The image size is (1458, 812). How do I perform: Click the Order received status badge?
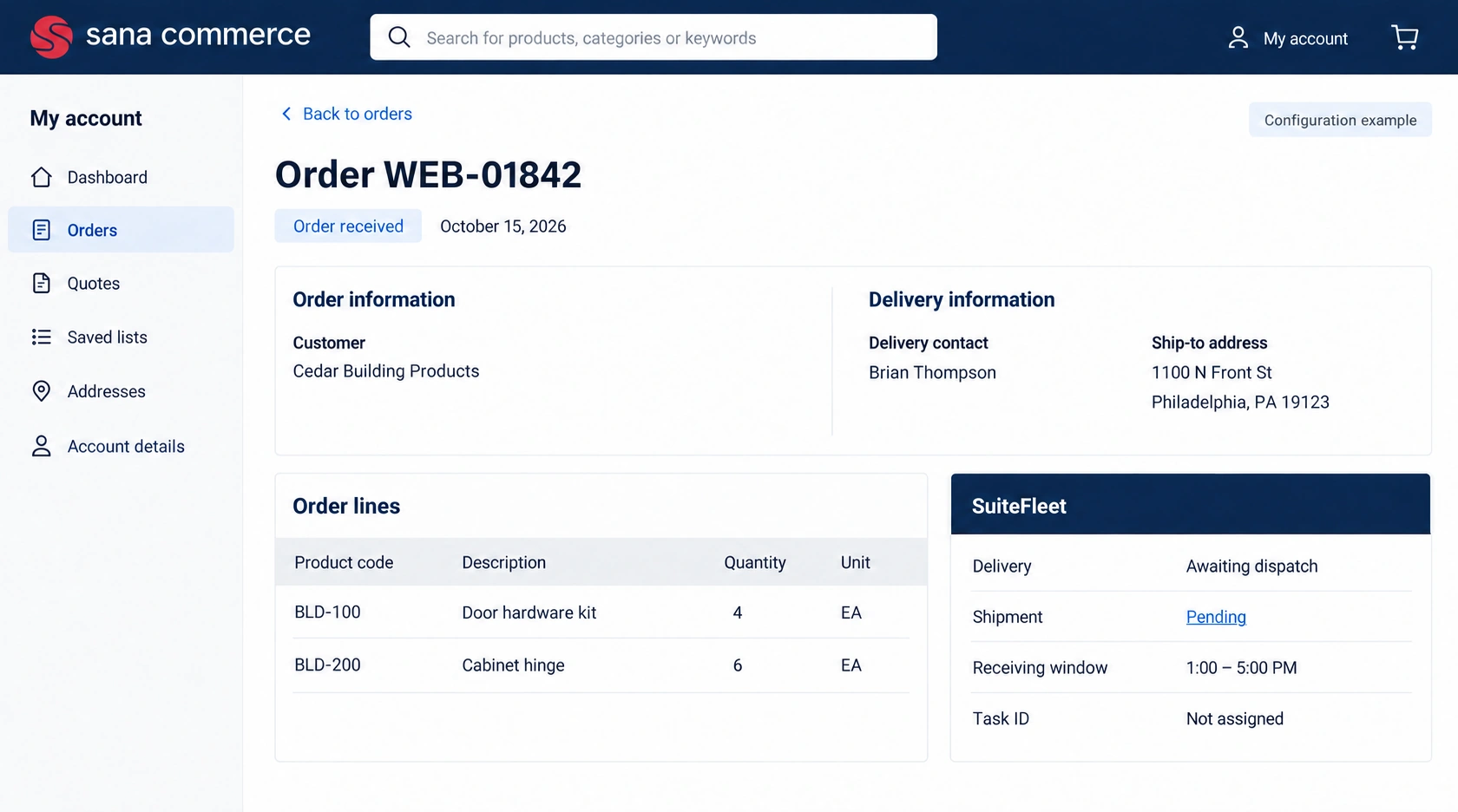pyautogui.click(x=348, y=226)
